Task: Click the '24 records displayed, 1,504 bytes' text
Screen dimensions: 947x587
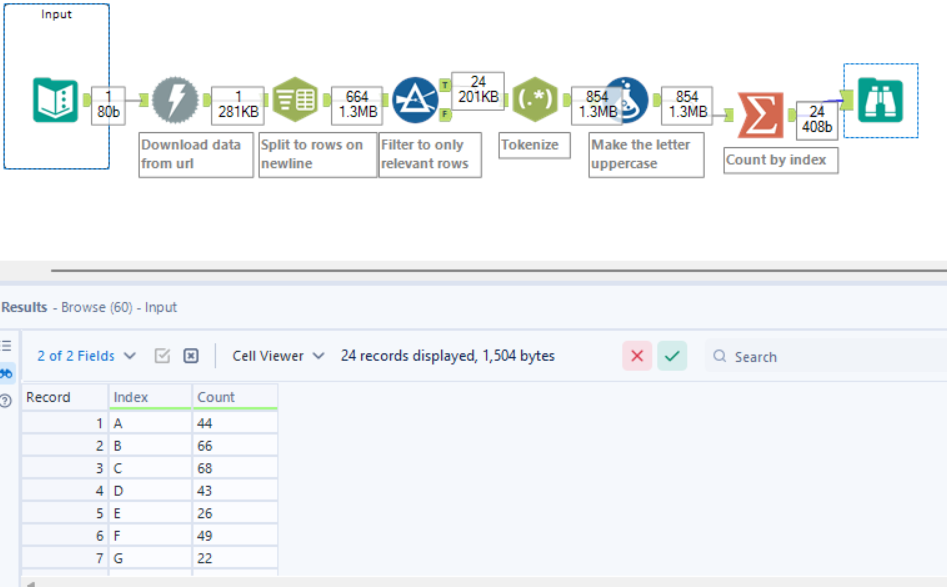Action: coord(448,356)
